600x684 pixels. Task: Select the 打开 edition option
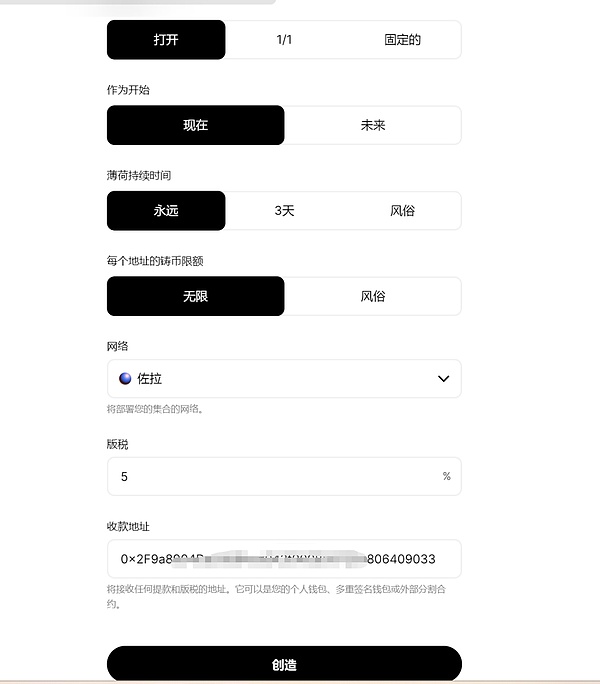(x=166, y=40)
